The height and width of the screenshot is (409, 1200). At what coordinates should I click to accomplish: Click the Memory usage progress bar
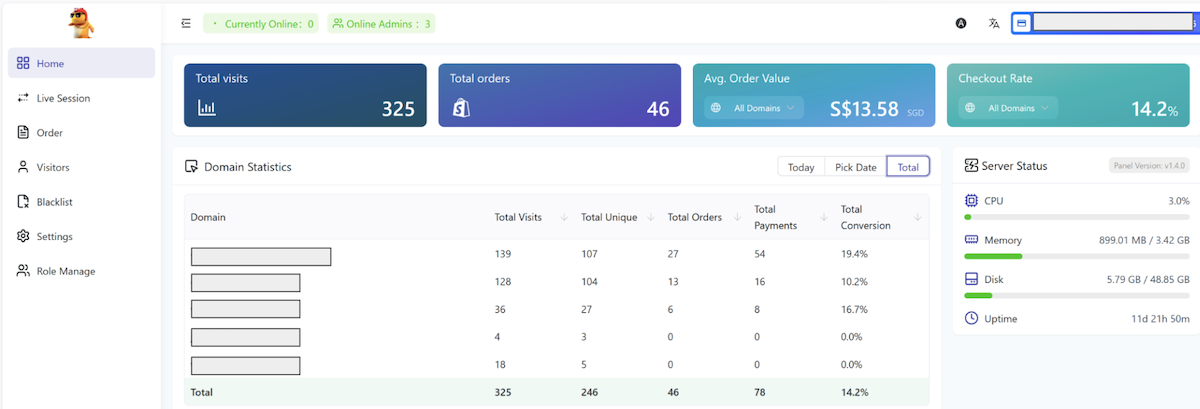(1077, 256)
